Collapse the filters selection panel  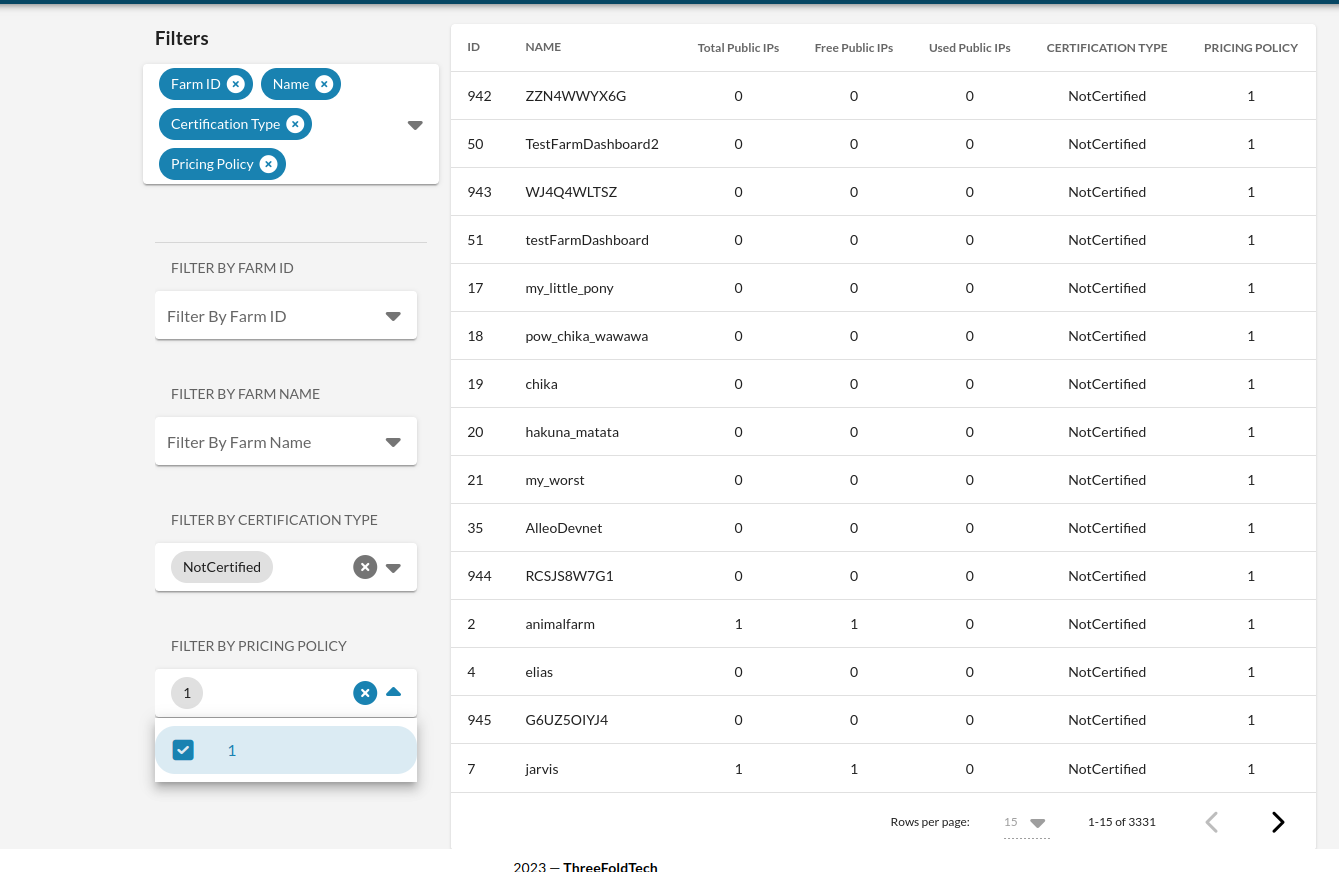point(414,124)
